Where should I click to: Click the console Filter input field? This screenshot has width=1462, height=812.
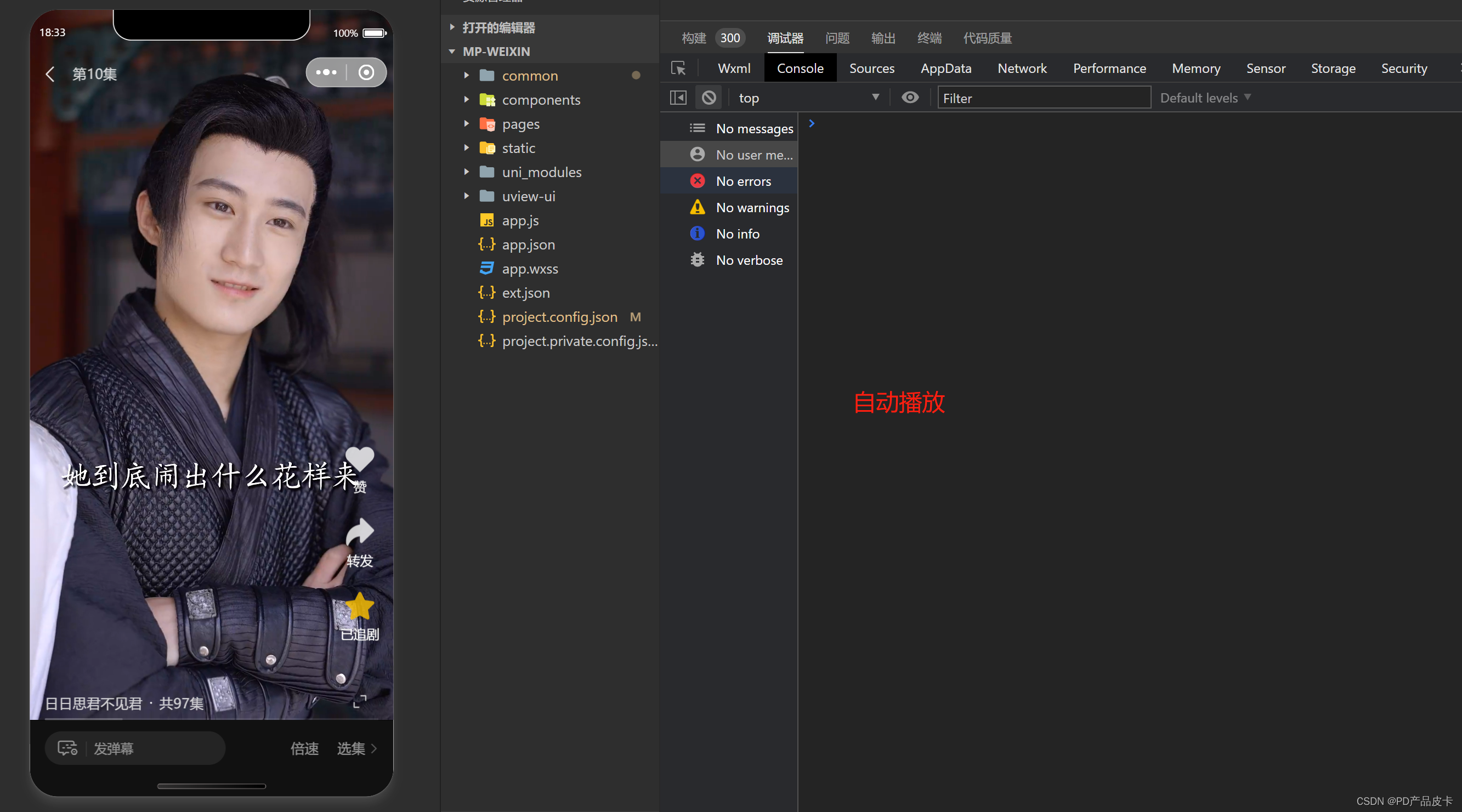[x=1043, y=98]
